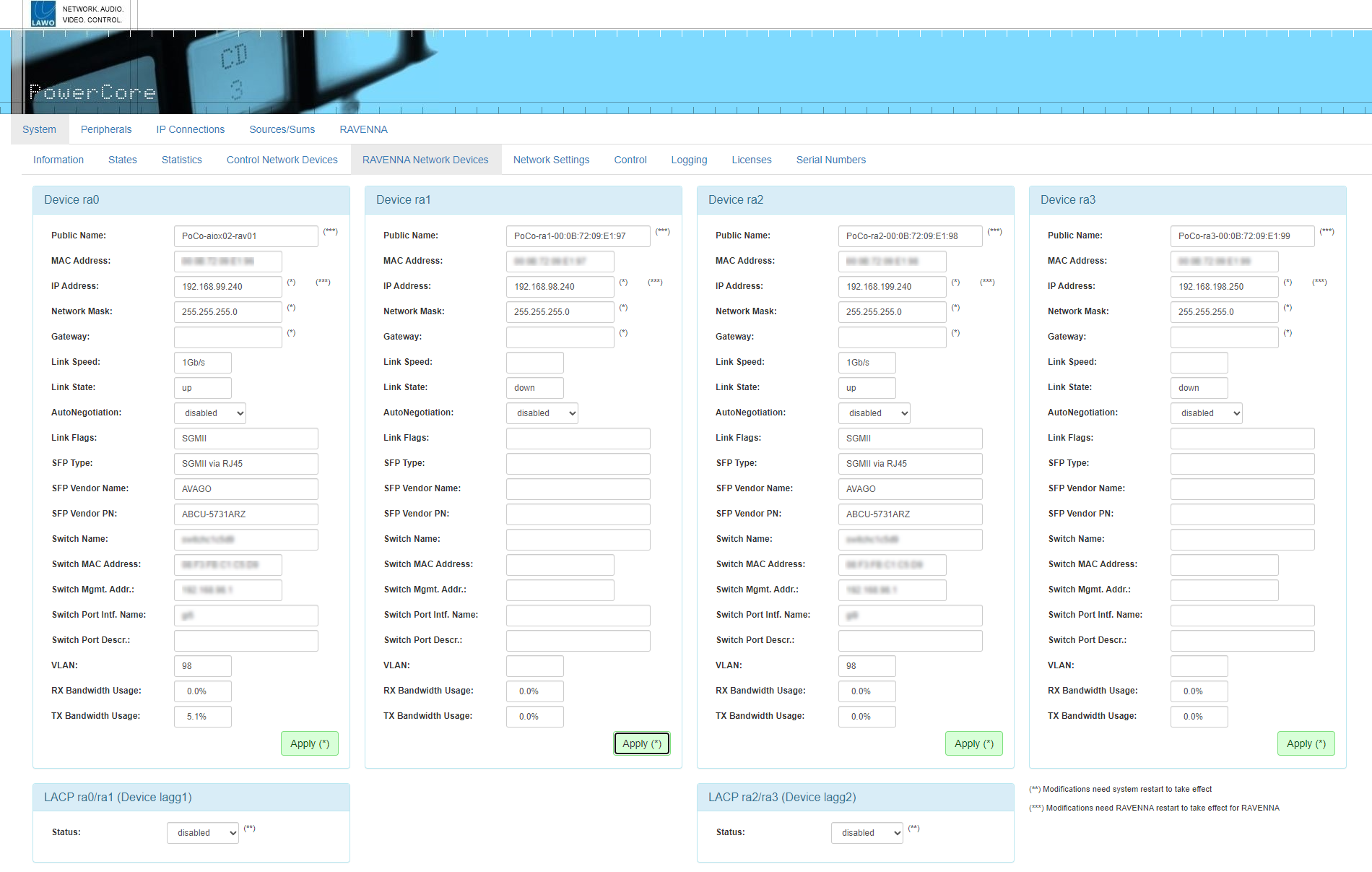Open LACP ra0/ra1 Status dropdown
Screen dimensions: 1372x872
pyautogui.click(x=203, y=833)
